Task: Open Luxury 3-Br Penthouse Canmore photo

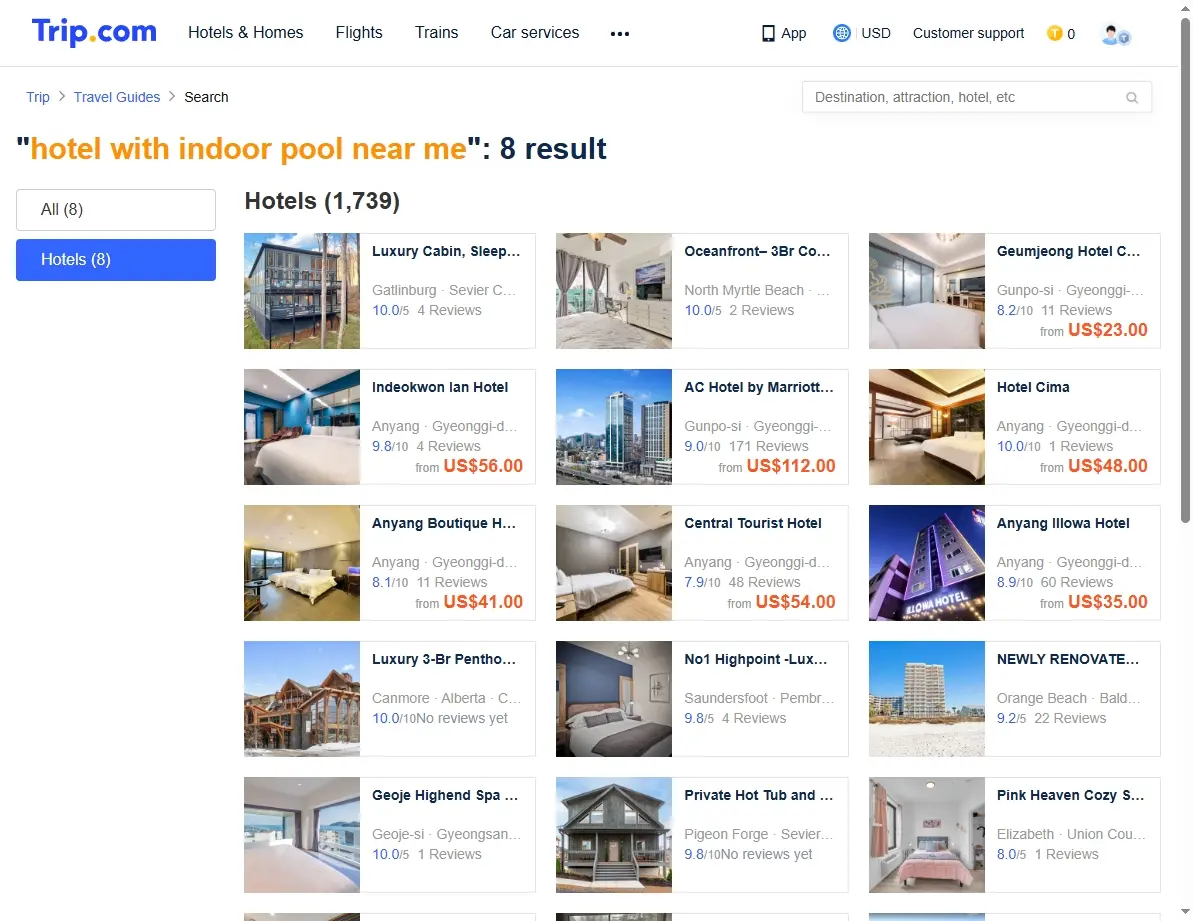Action: (302, 700)
